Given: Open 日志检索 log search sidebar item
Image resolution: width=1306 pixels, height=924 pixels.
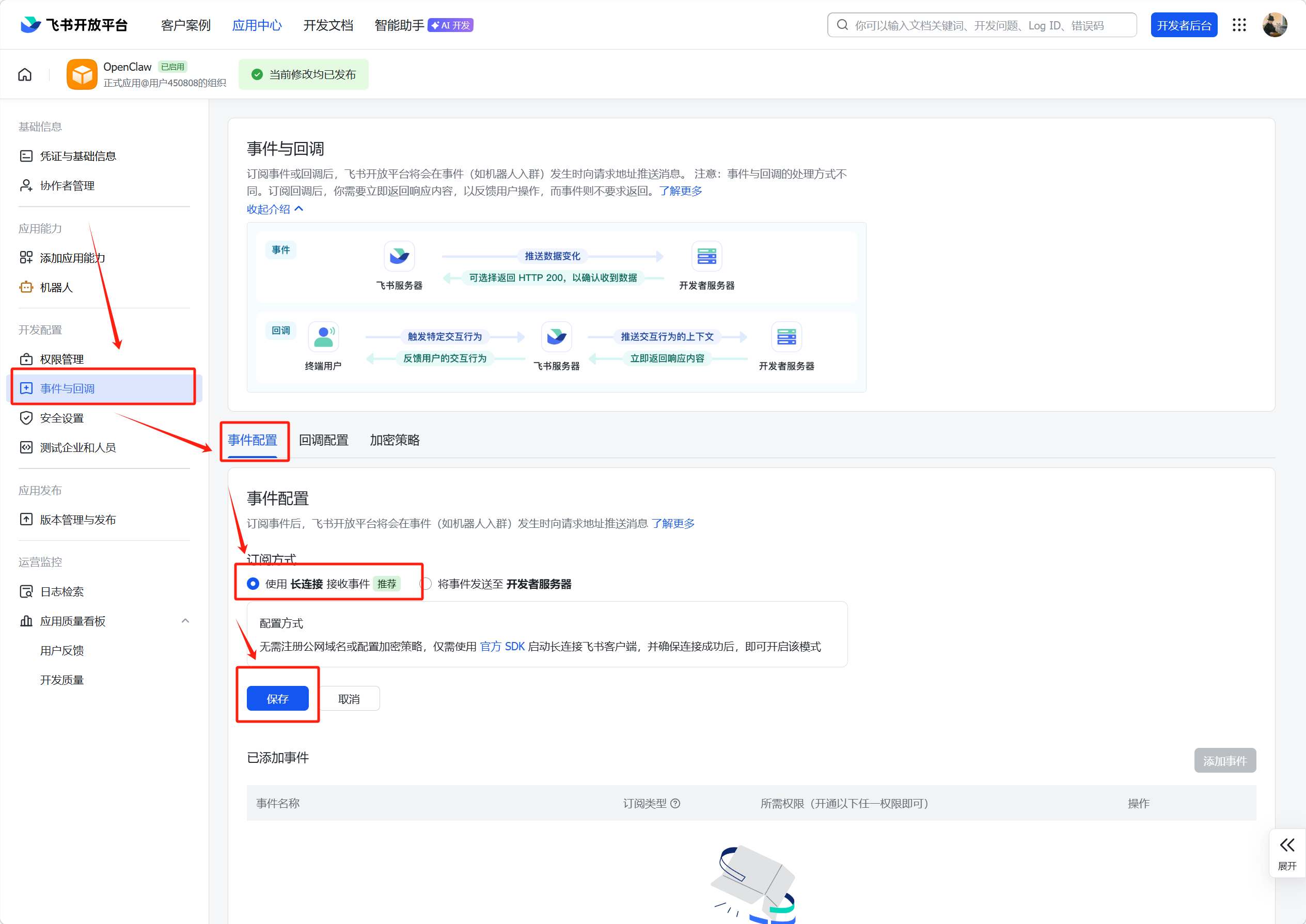Looking at the screenshot, I should point(61,592).
